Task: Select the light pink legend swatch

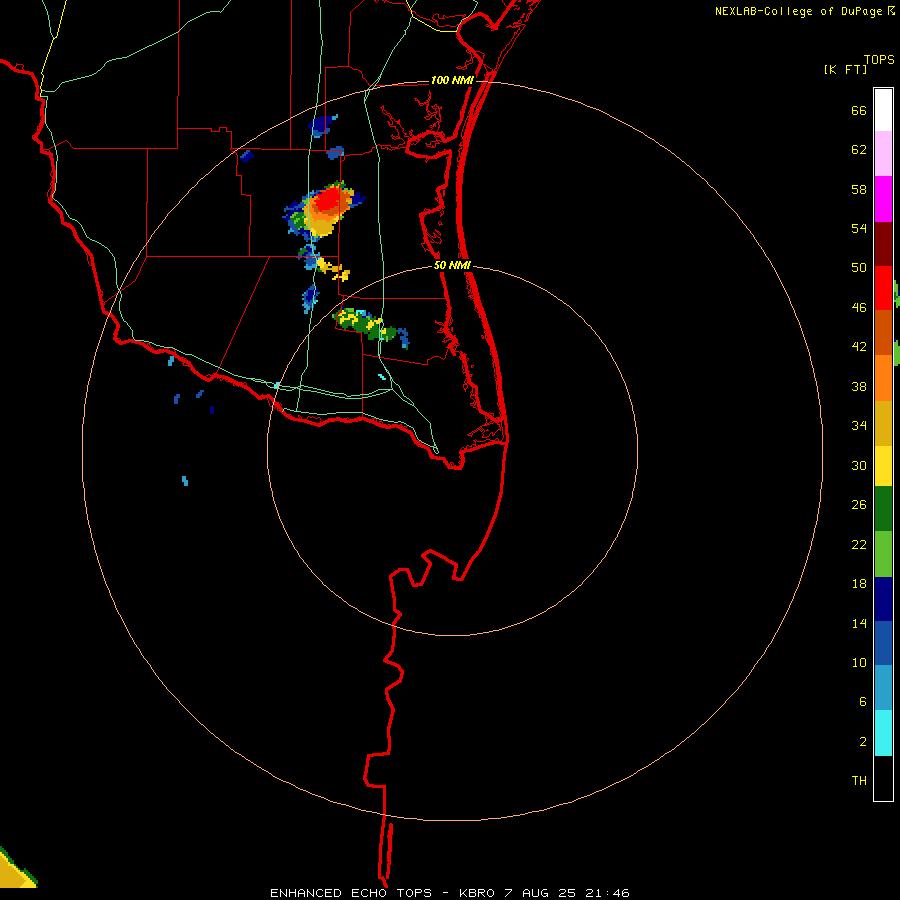Action: tap(883, 153)
